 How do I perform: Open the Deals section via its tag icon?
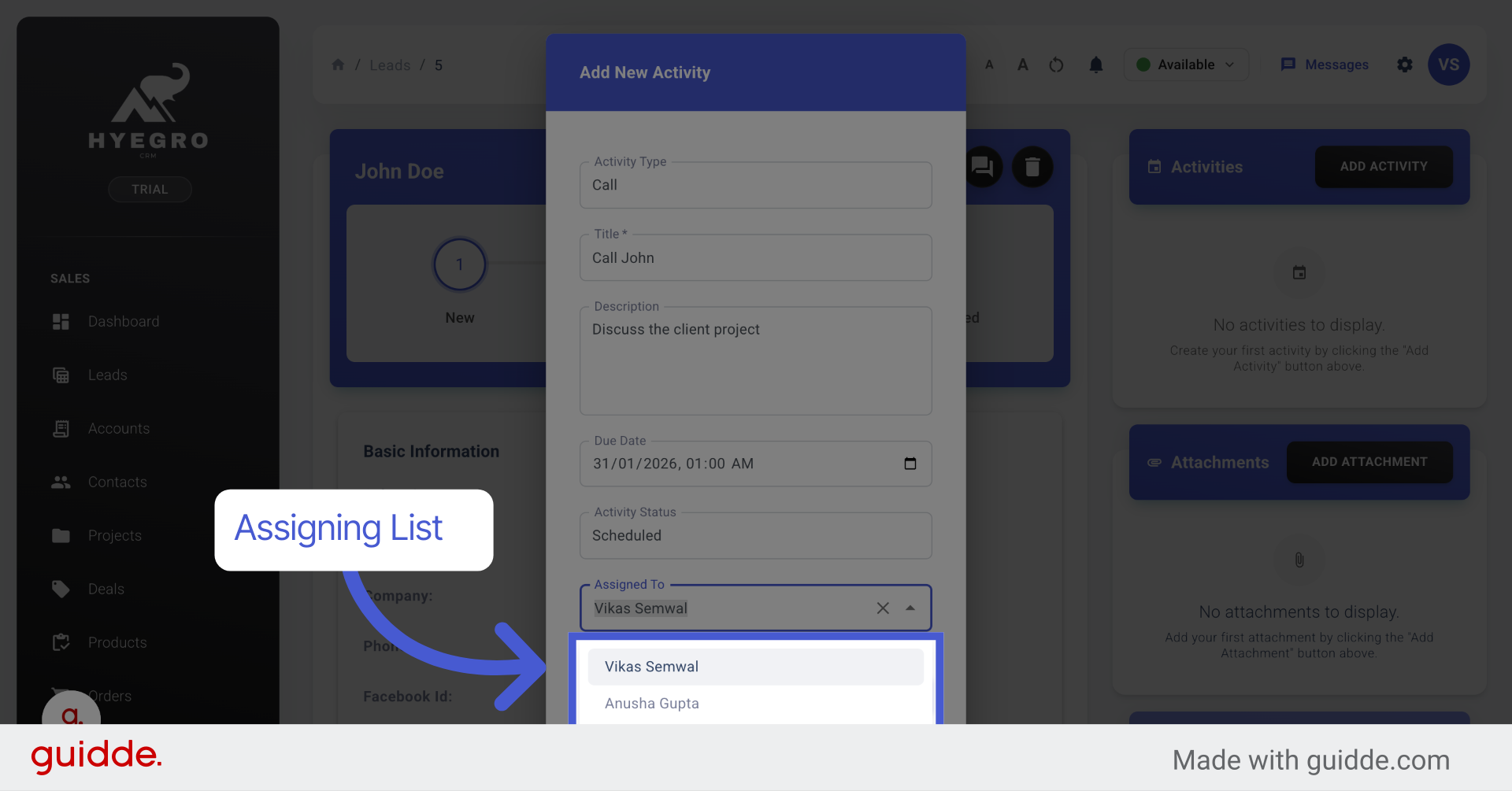pos(61,589)
